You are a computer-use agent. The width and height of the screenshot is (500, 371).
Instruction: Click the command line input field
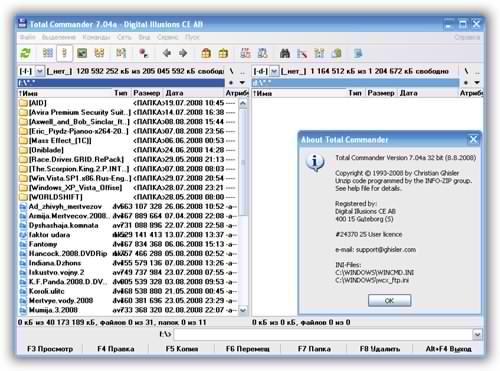point(323,334)
